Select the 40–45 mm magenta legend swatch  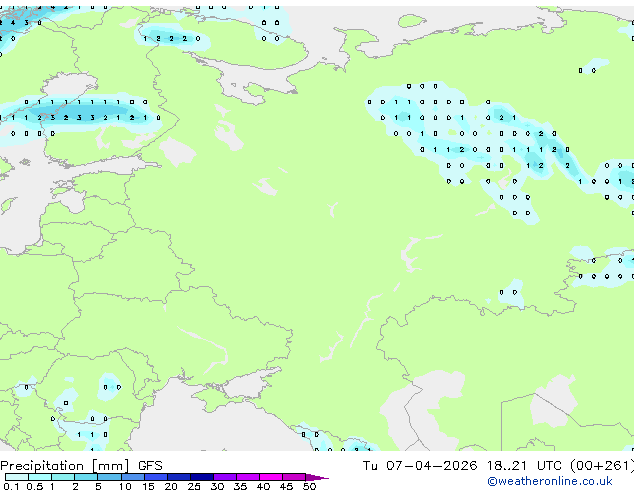[x=271, y=477]
